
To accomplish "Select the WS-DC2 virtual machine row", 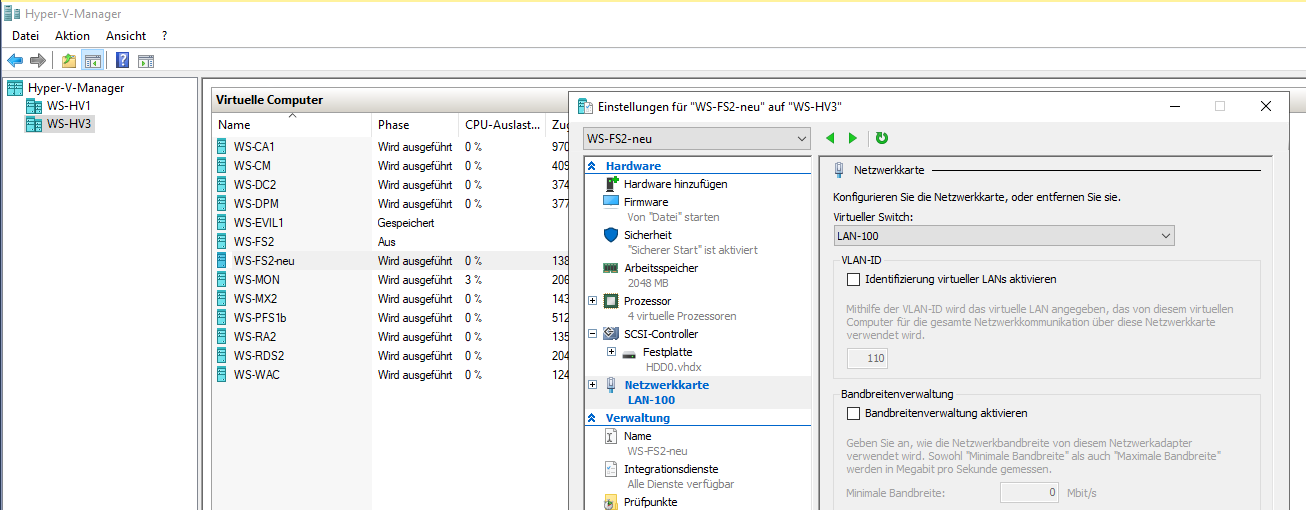I will [390, 184].
